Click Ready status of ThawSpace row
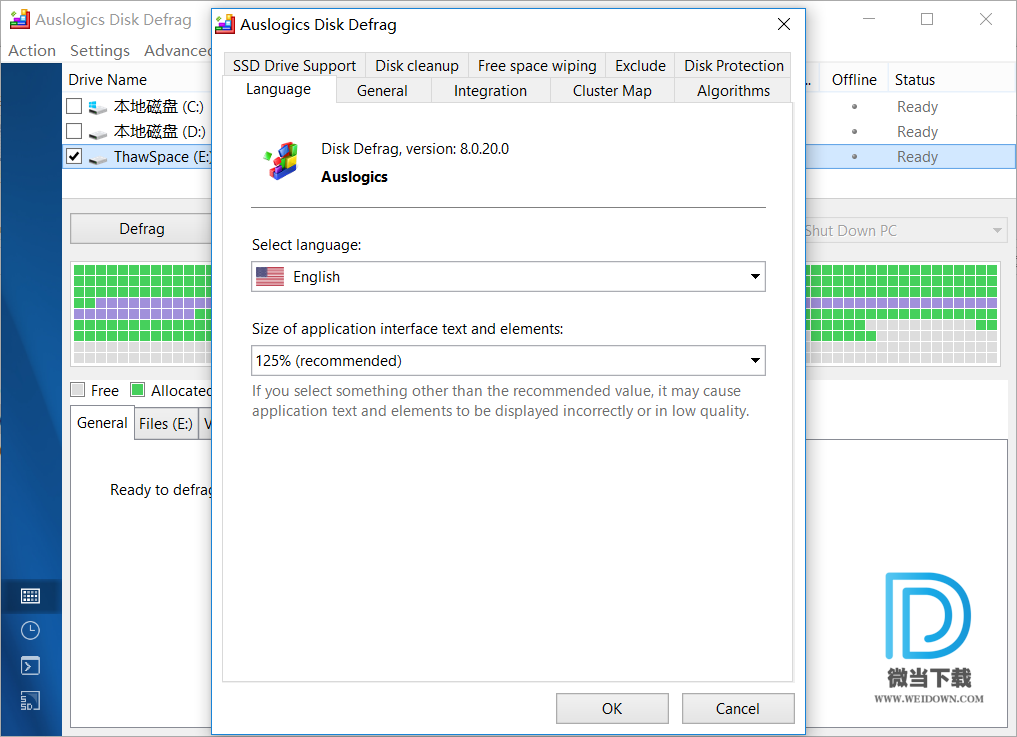The height and width of the screenshot is (737, 1017). coord(917,157)
